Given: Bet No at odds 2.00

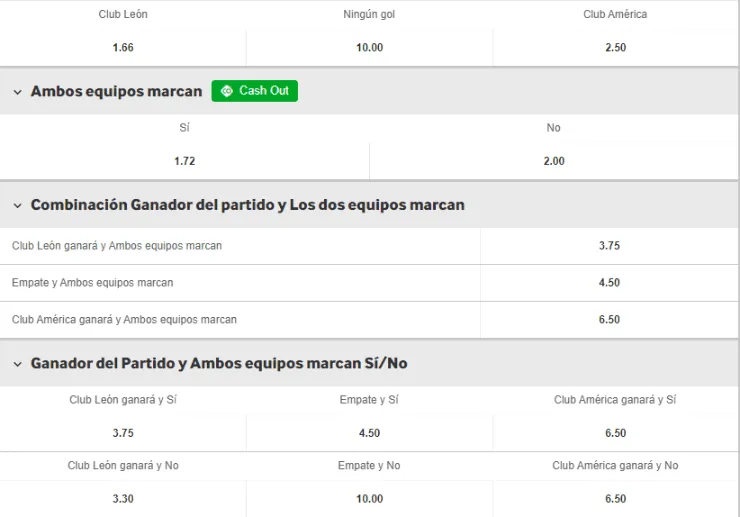Looking at the screenshot, I should pos(554,161).
